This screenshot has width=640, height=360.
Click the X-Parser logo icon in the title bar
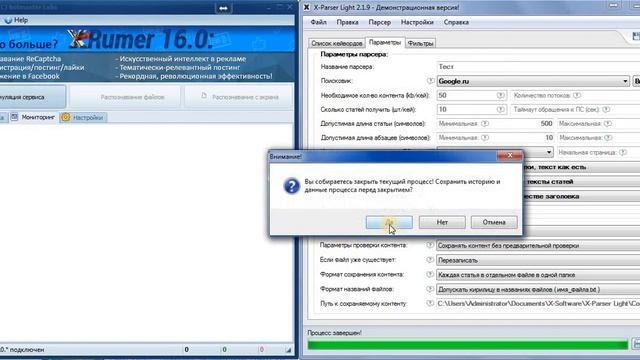click(x=307, y=7)
